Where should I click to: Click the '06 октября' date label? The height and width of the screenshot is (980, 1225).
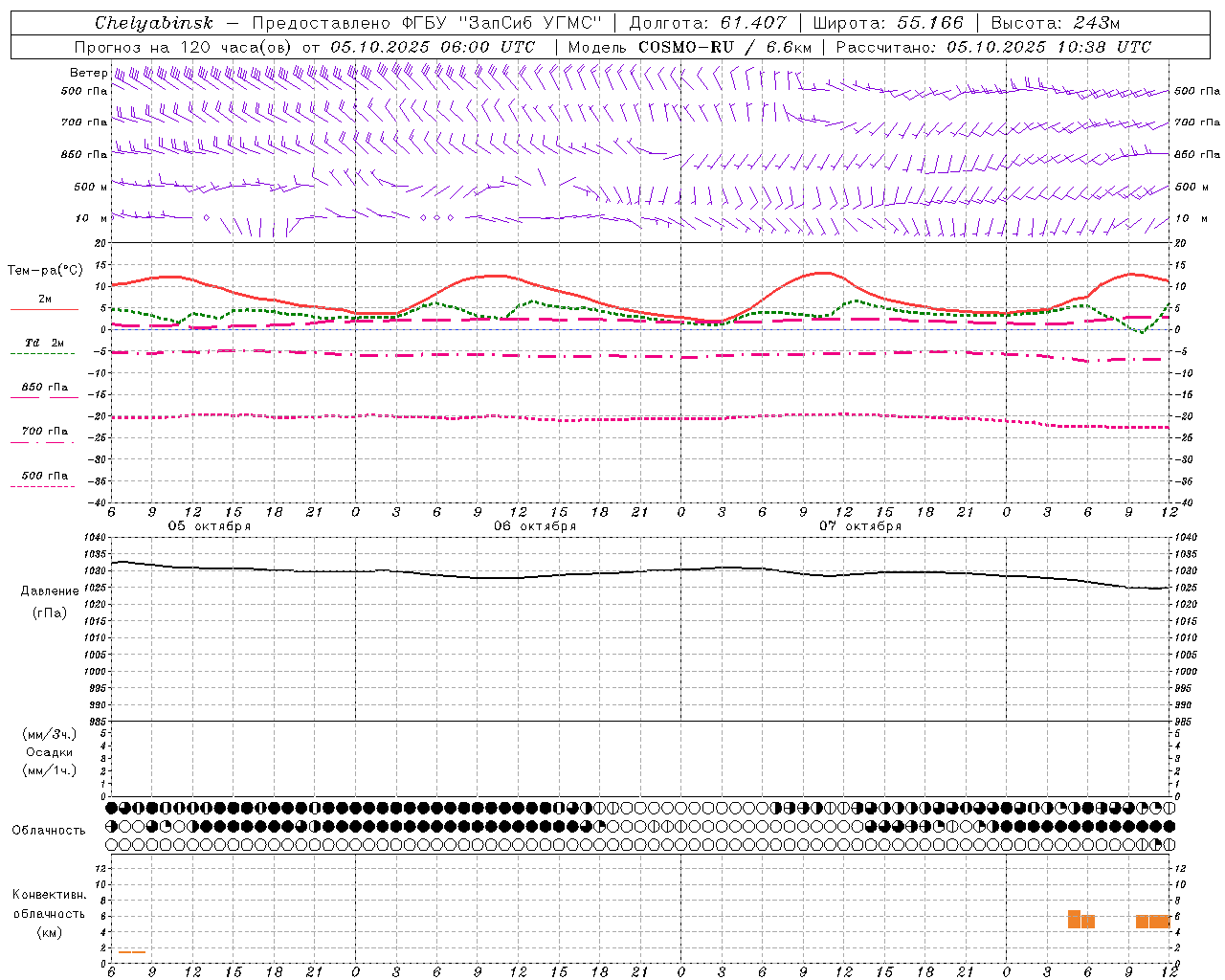click(x=535, y=526)
